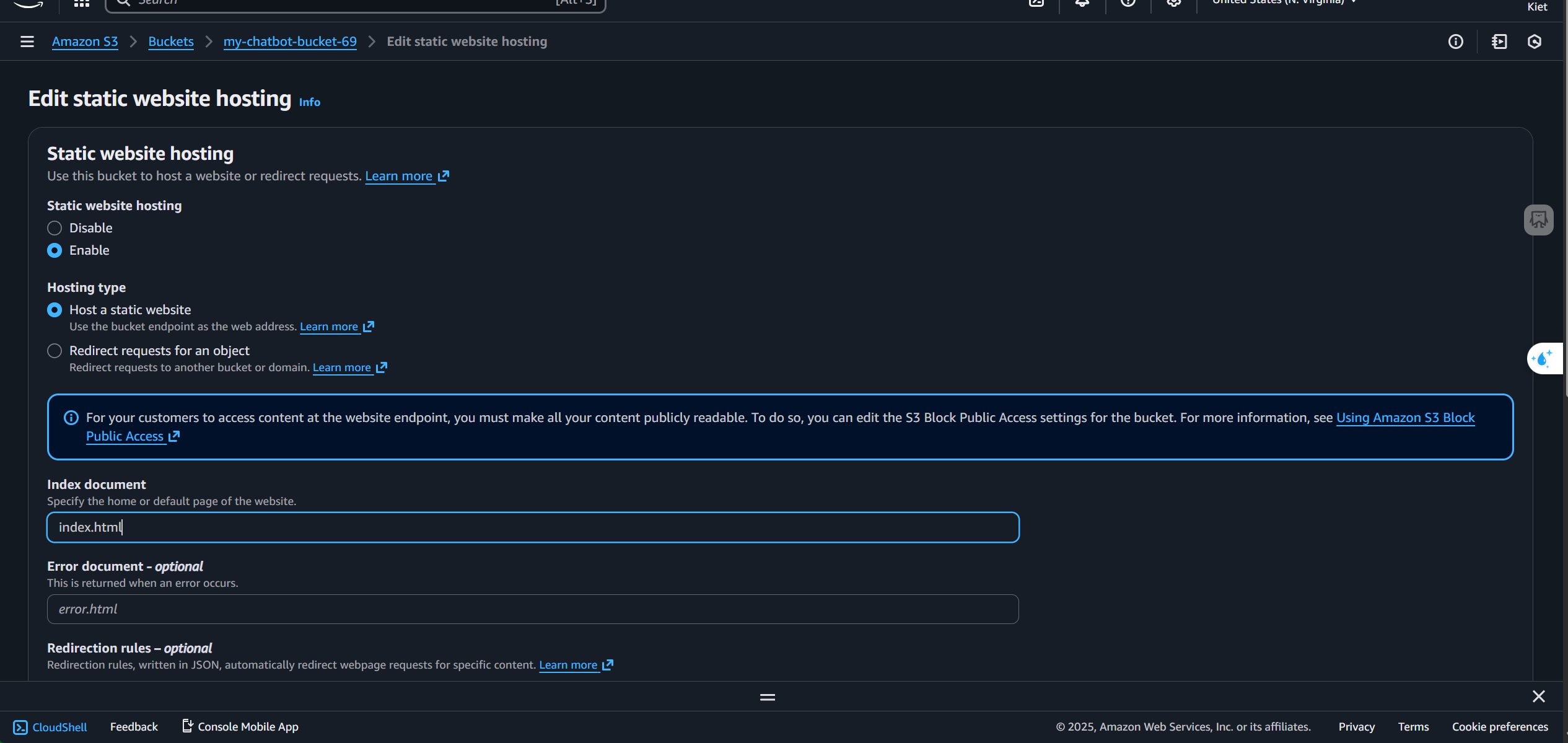
Task: Go to Buckets breadcrumb
Action: (171, 42)
